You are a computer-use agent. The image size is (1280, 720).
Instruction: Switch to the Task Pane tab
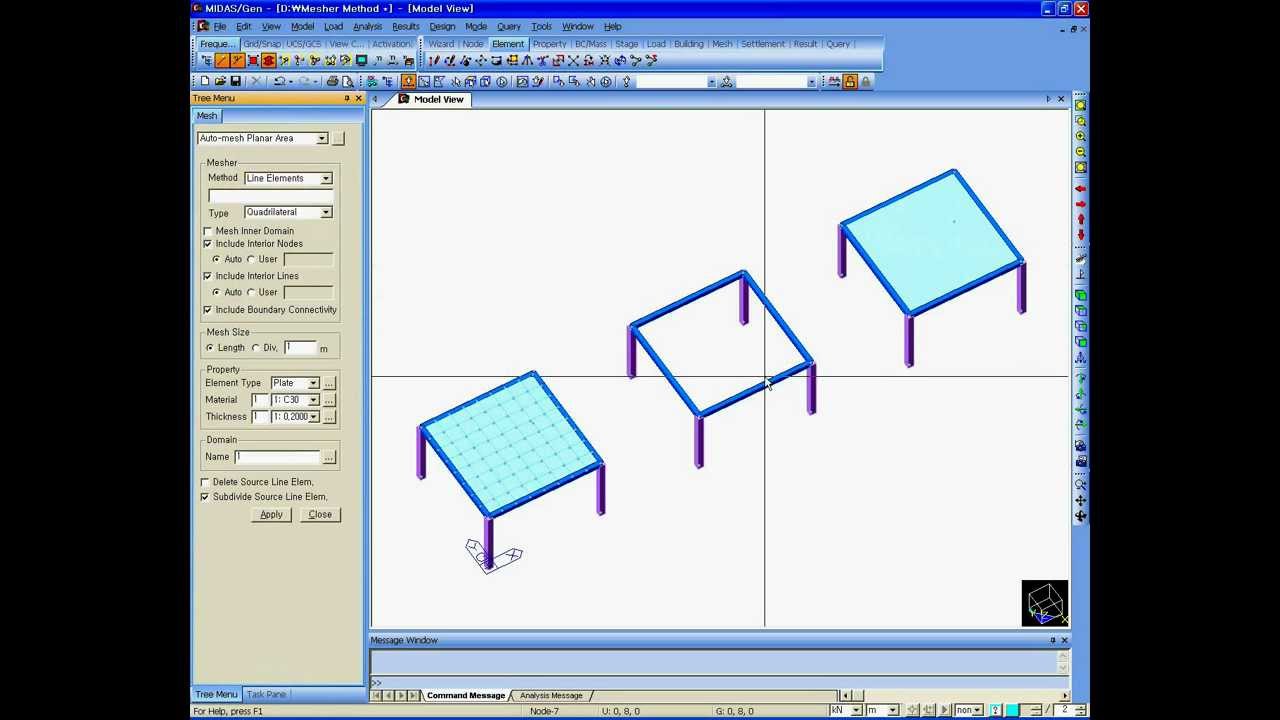click(x=266, y=694)
